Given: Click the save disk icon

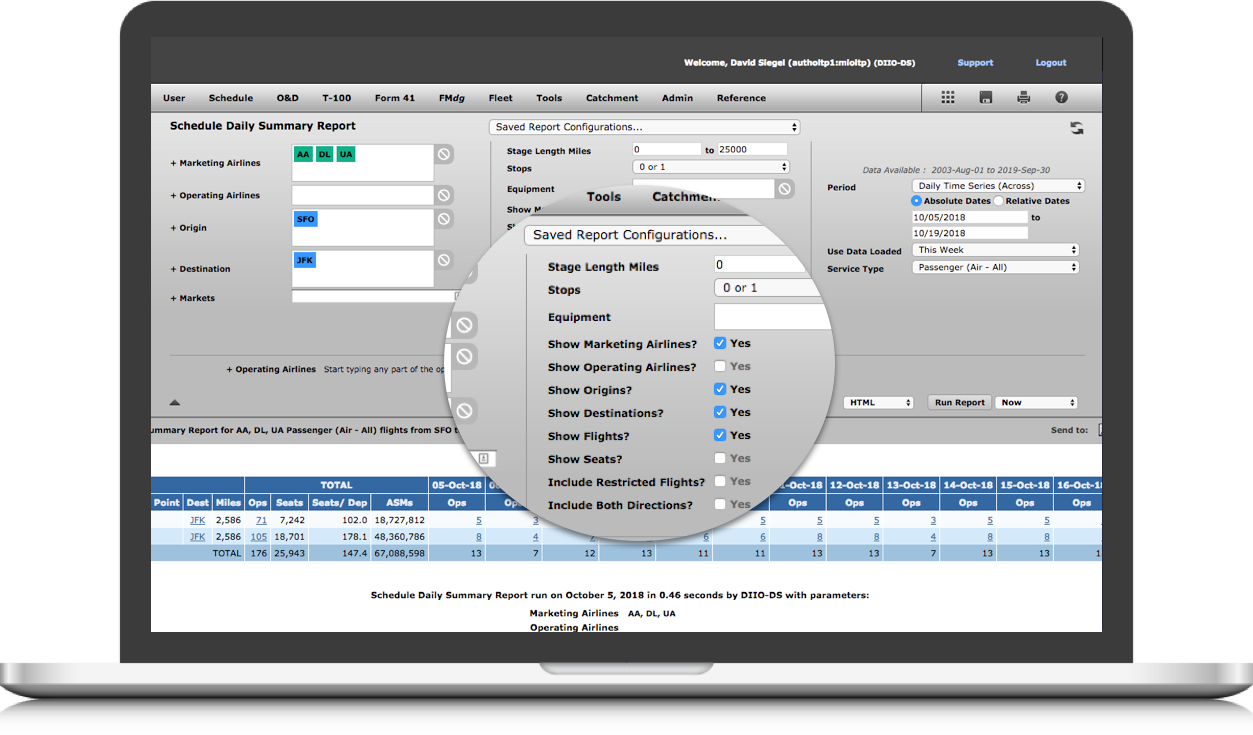Looking at the screenshot, I should point(986,98).
